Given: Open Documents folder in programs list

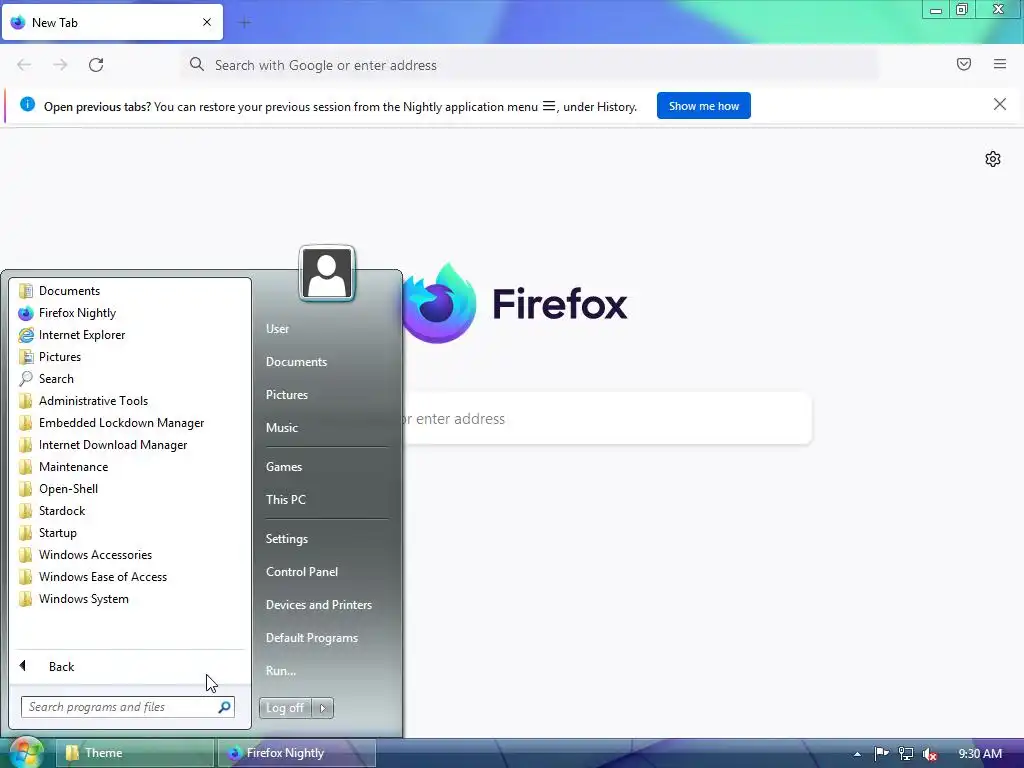Looking at the screenshot, I should (x=130, y=291).
